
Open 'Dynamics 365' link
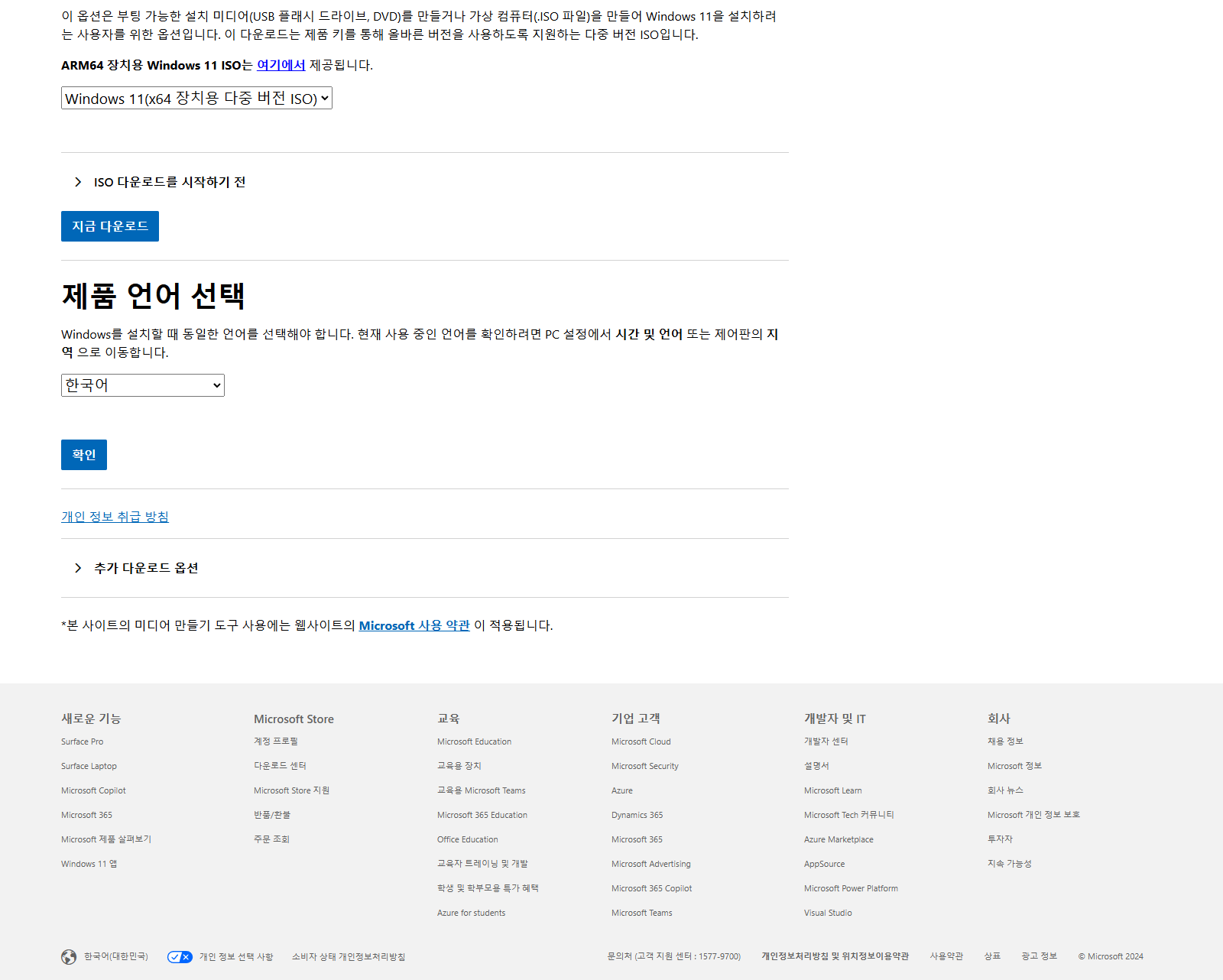tap(637, 815)
